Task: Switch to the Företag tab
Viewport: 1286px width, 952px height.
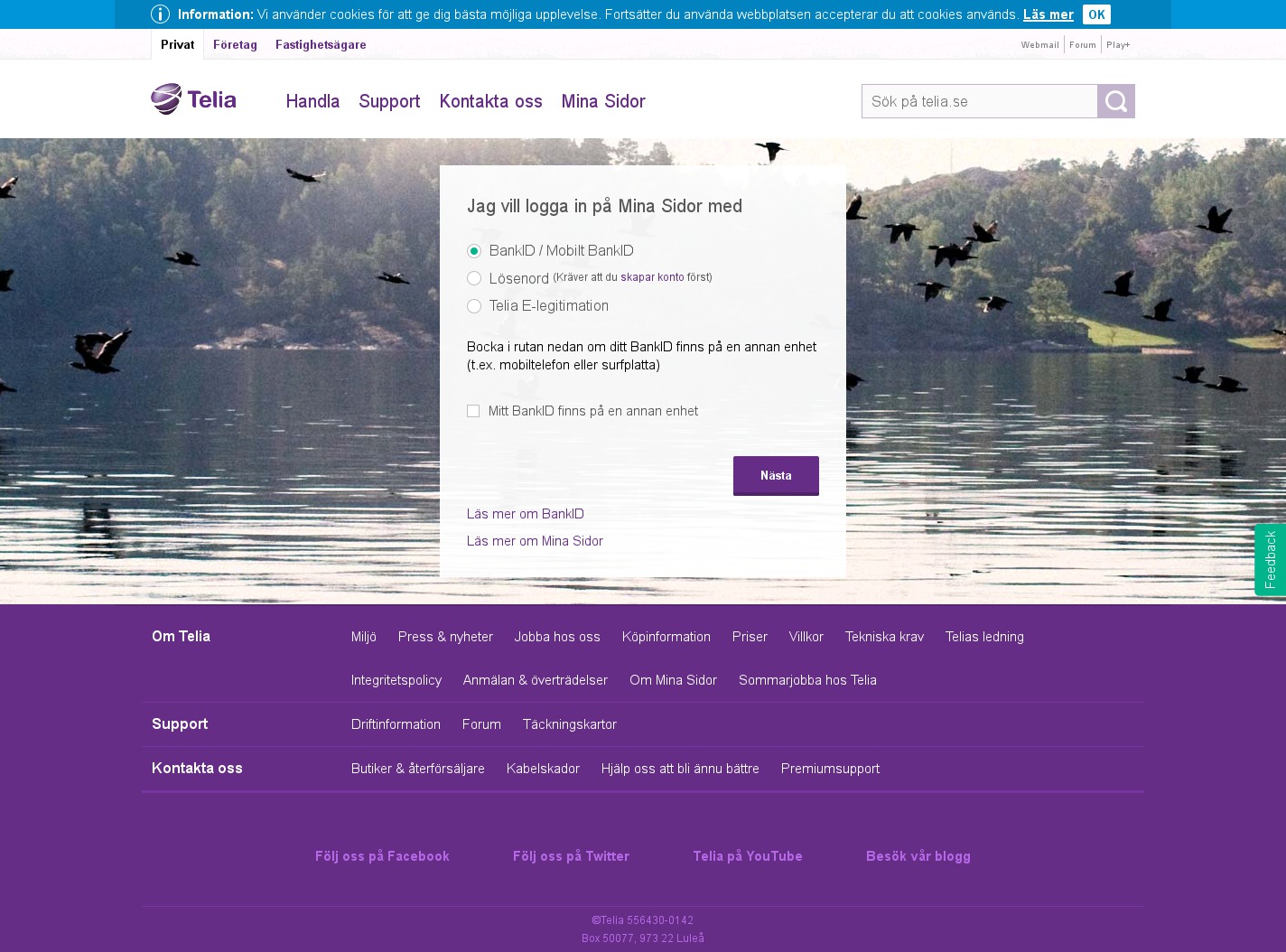Action: [x=235, y=44]
